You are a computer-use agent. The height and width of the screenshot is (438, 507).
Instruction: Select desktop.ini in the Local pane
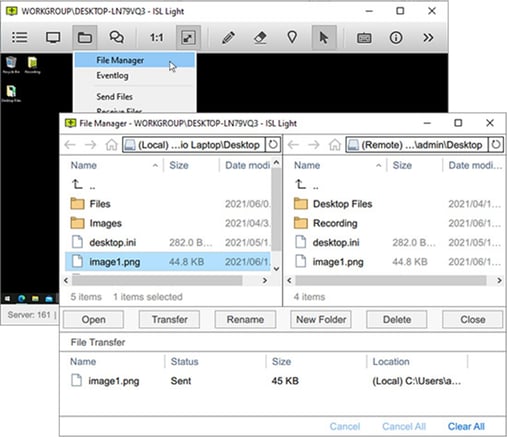[167, 242]
